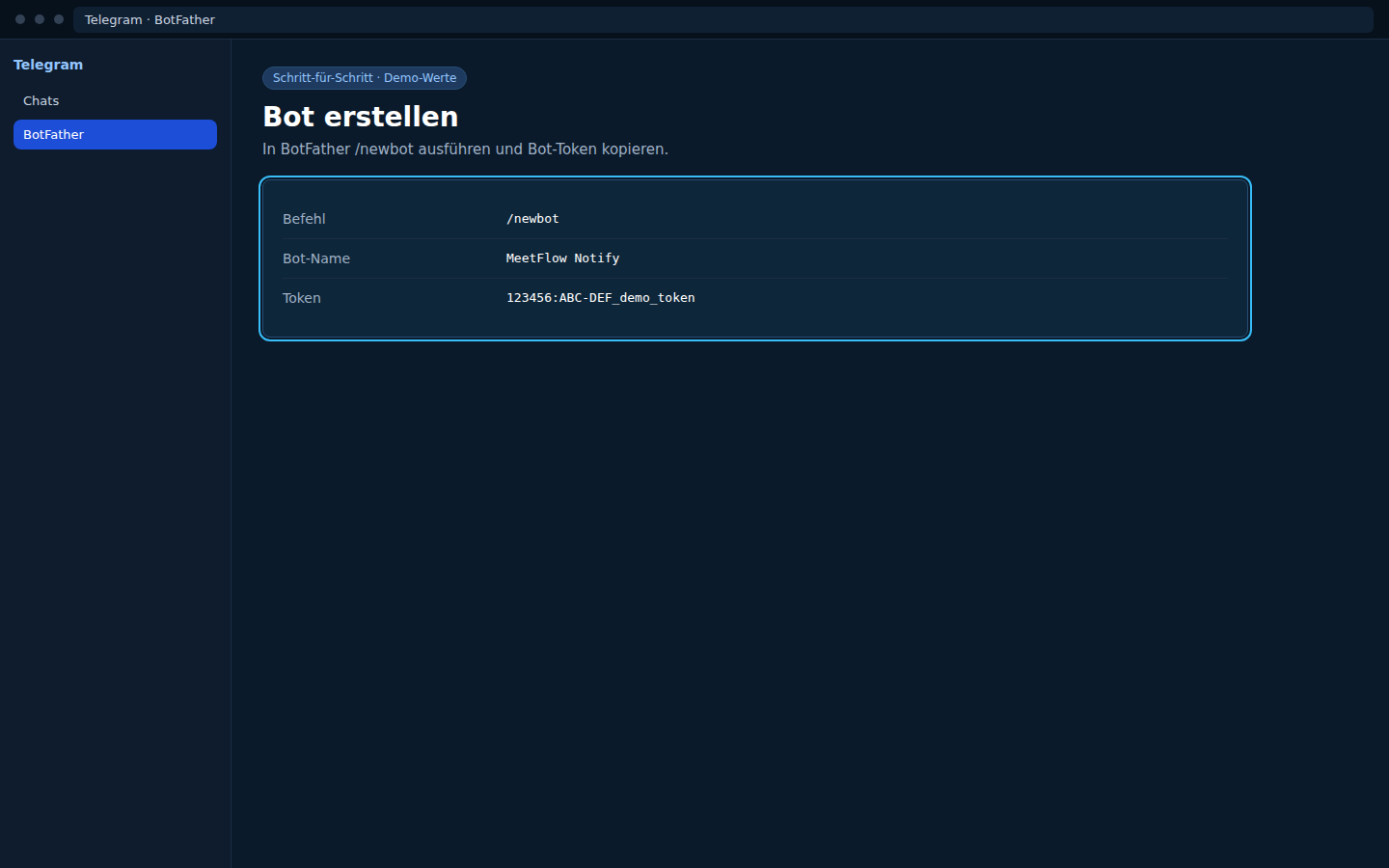This screenshot has width=1389, height=868.
Task: Click the Befehl row label
Action: (304, 219)
